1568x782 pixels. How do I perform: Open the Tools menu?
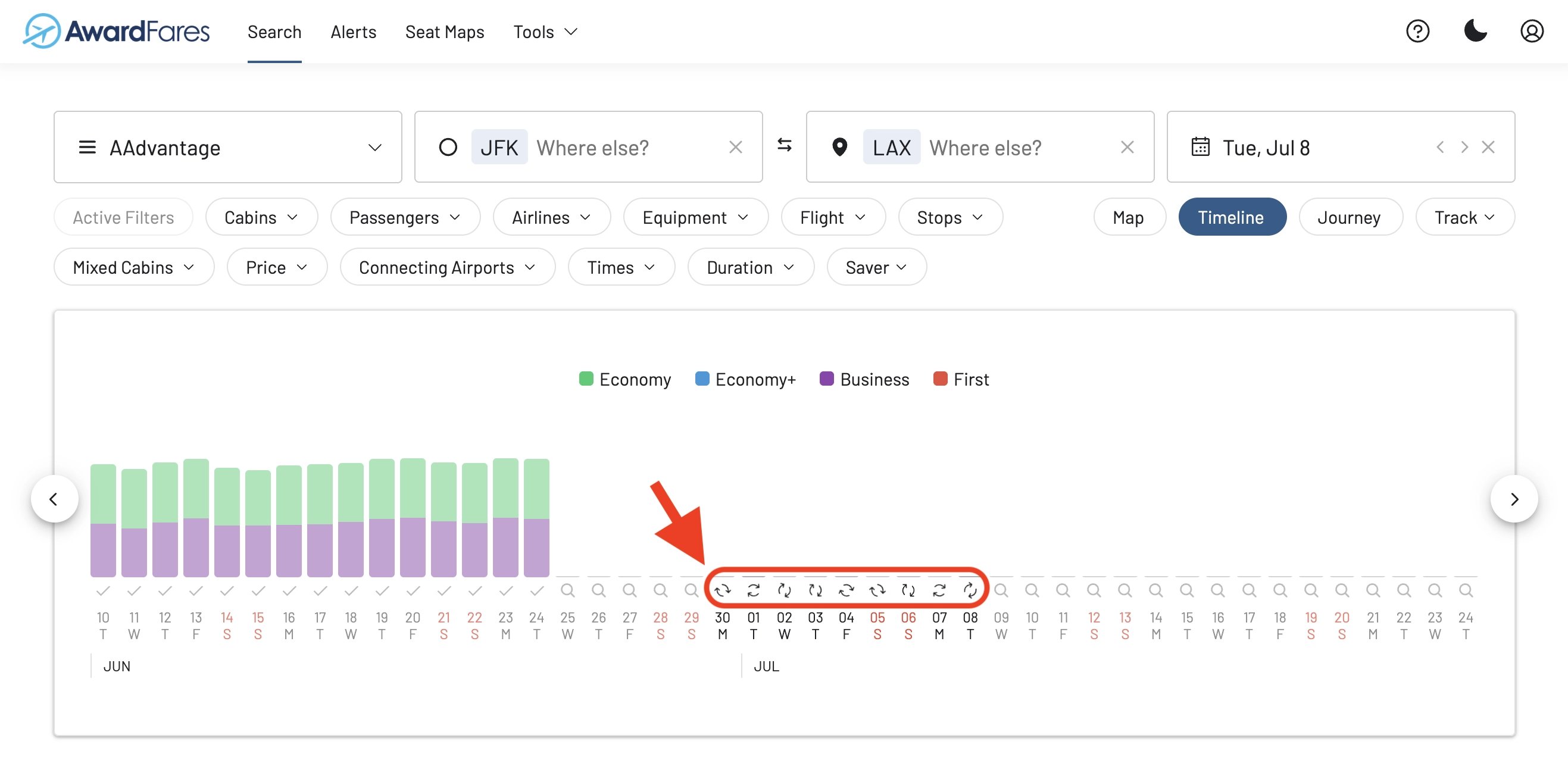[x=545, y=32]
